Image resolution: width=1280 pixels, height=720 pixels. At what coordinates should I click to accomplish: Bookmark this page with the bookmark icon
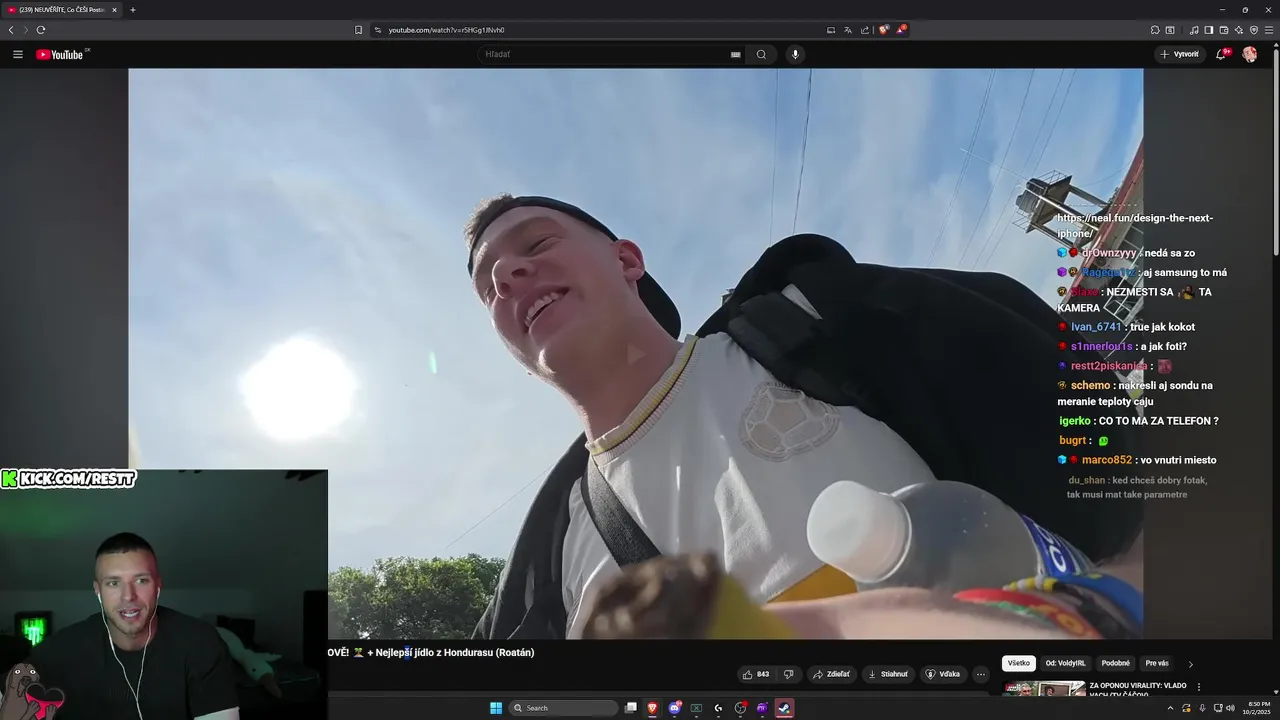pos(359,30)
